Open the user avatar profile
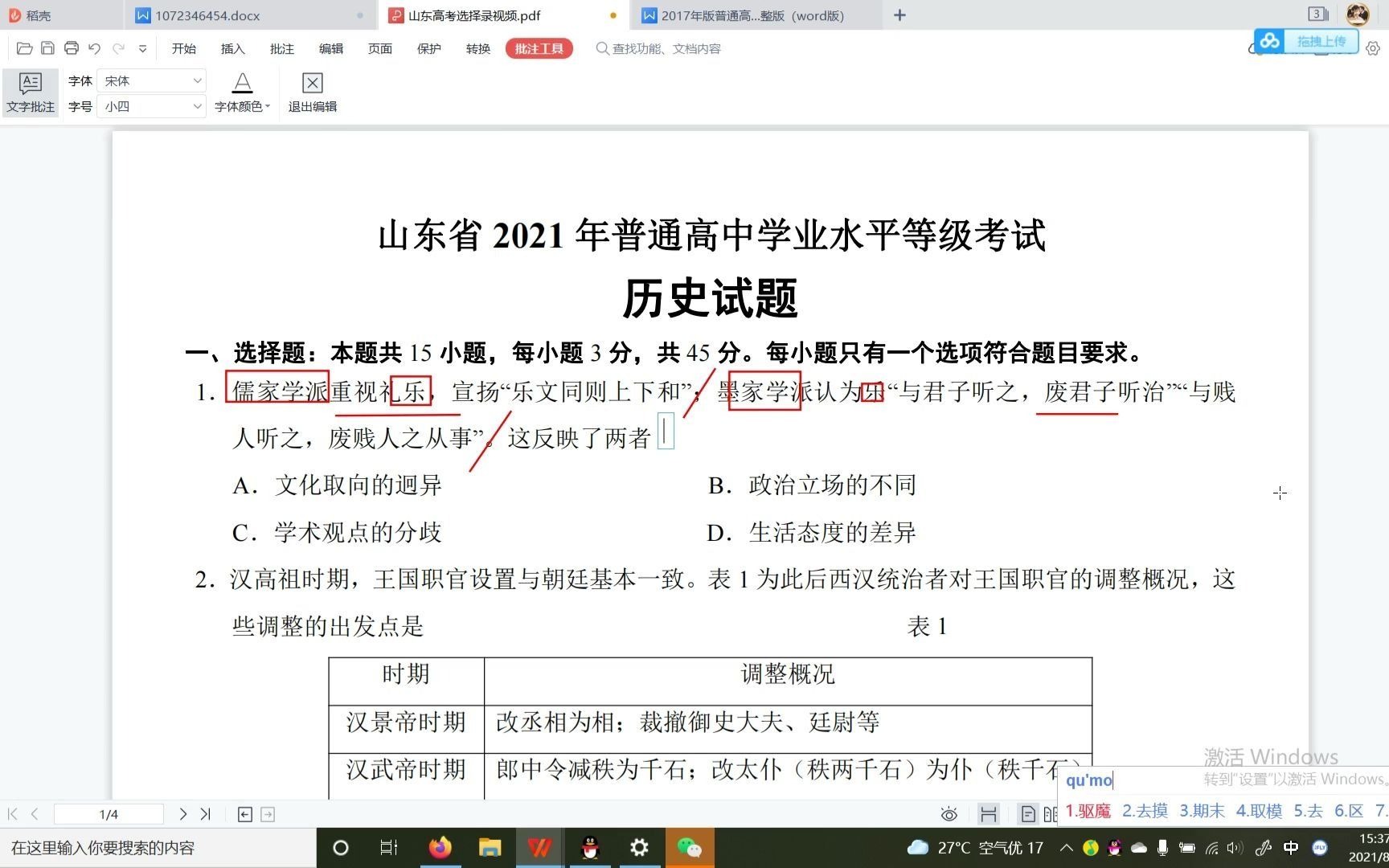The width and height of the screenshot is (1389, 868). pyautogui.click(x=1358, y=14)
